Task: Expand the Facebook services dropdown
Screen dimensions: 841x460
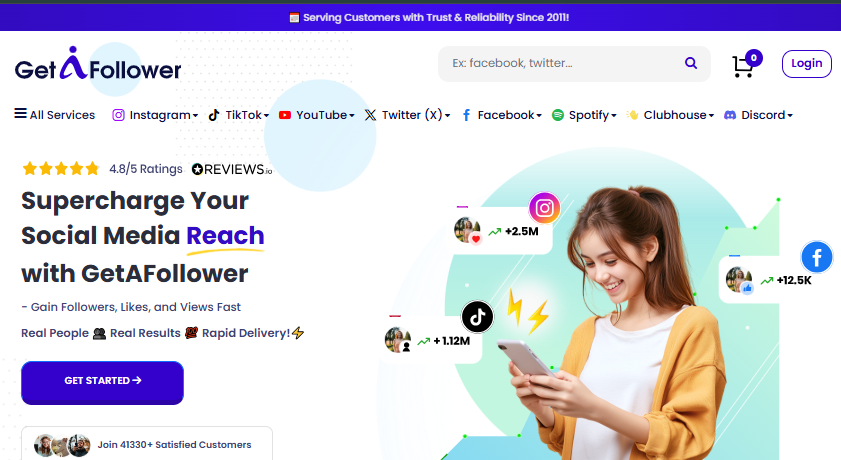Action: [501, 115]
